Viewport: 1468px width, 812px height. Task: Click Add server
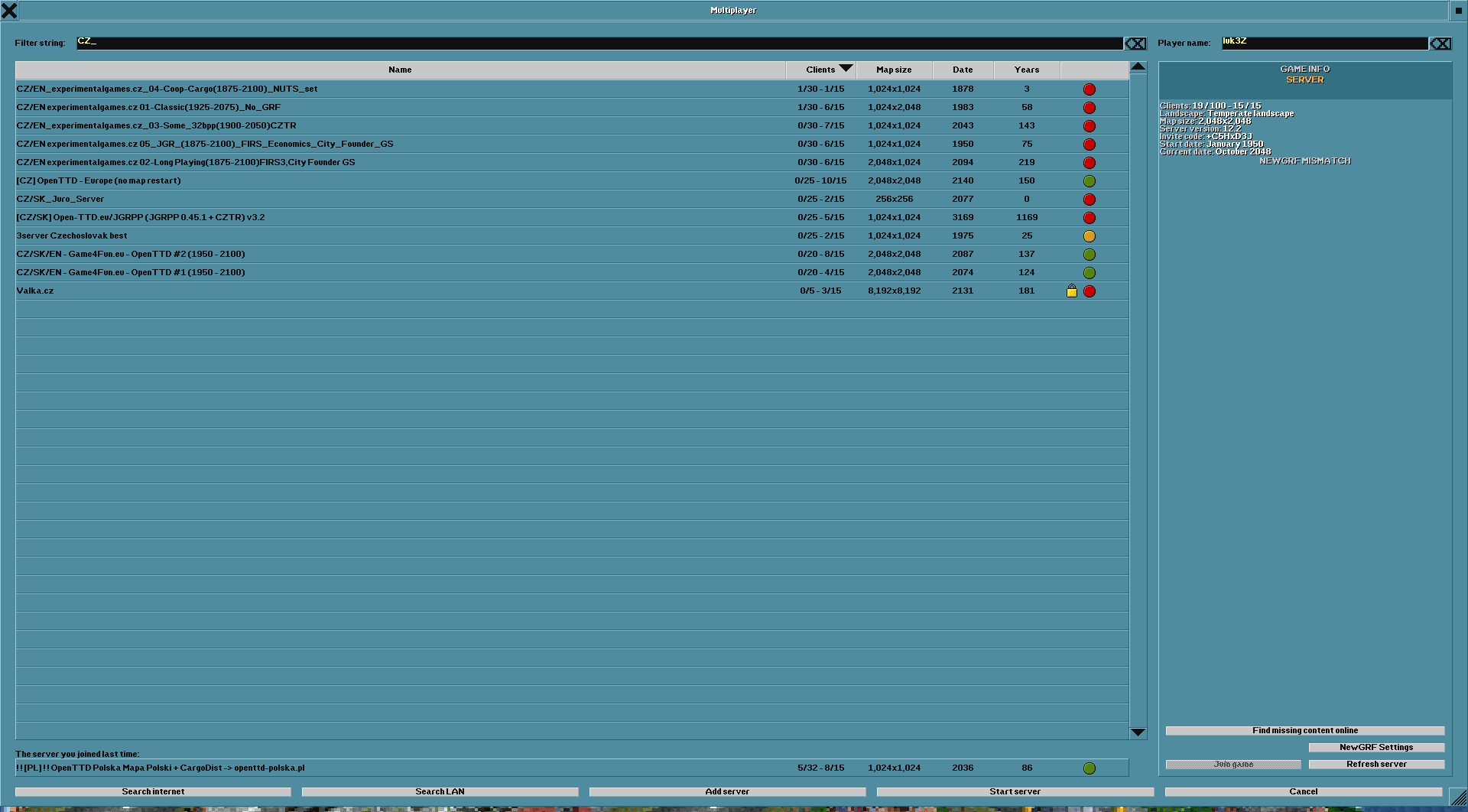click(x=726, y=791)
